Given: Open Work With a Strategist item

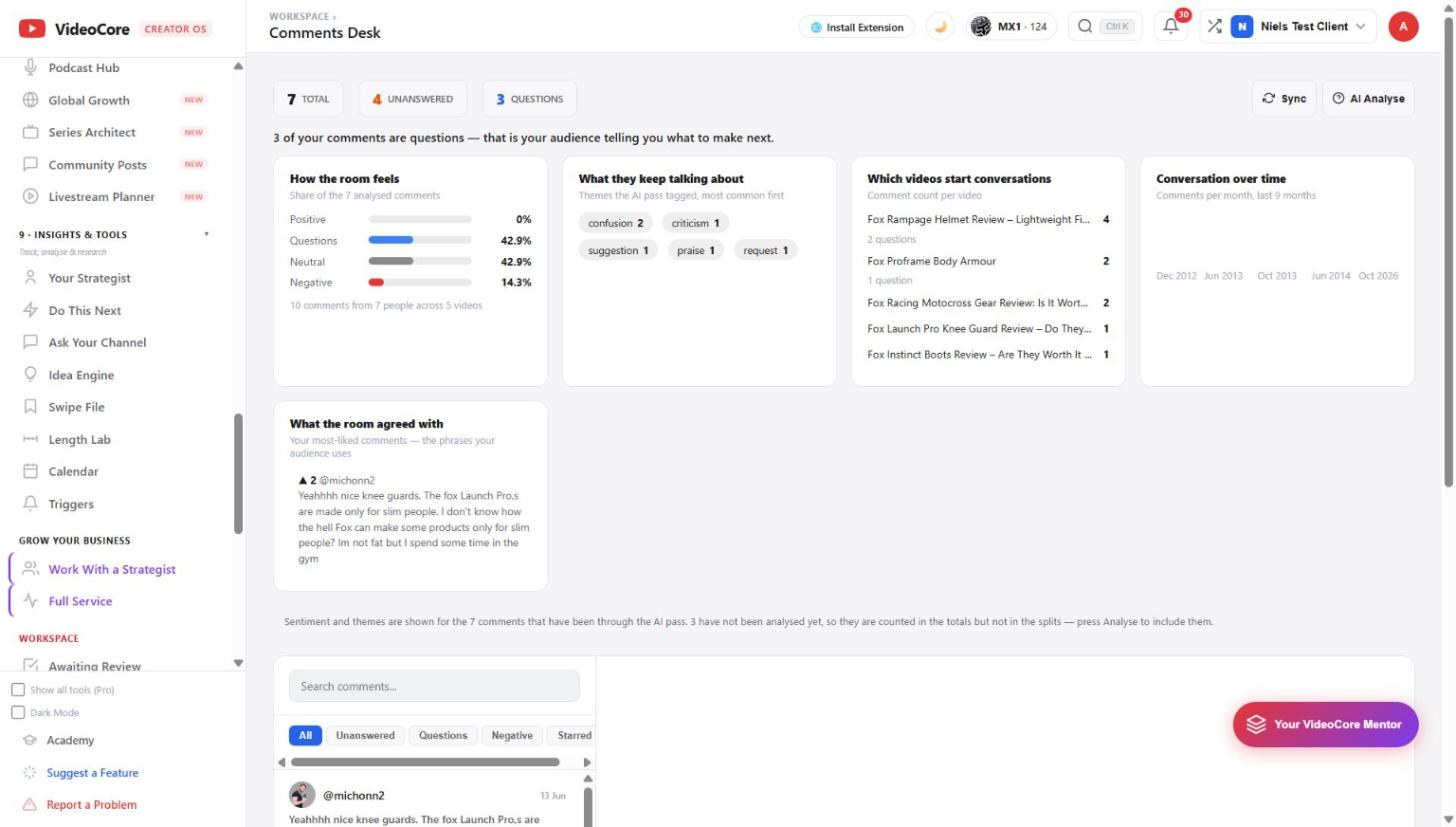Looking at the screenshot, I should [x=112, y=569].
